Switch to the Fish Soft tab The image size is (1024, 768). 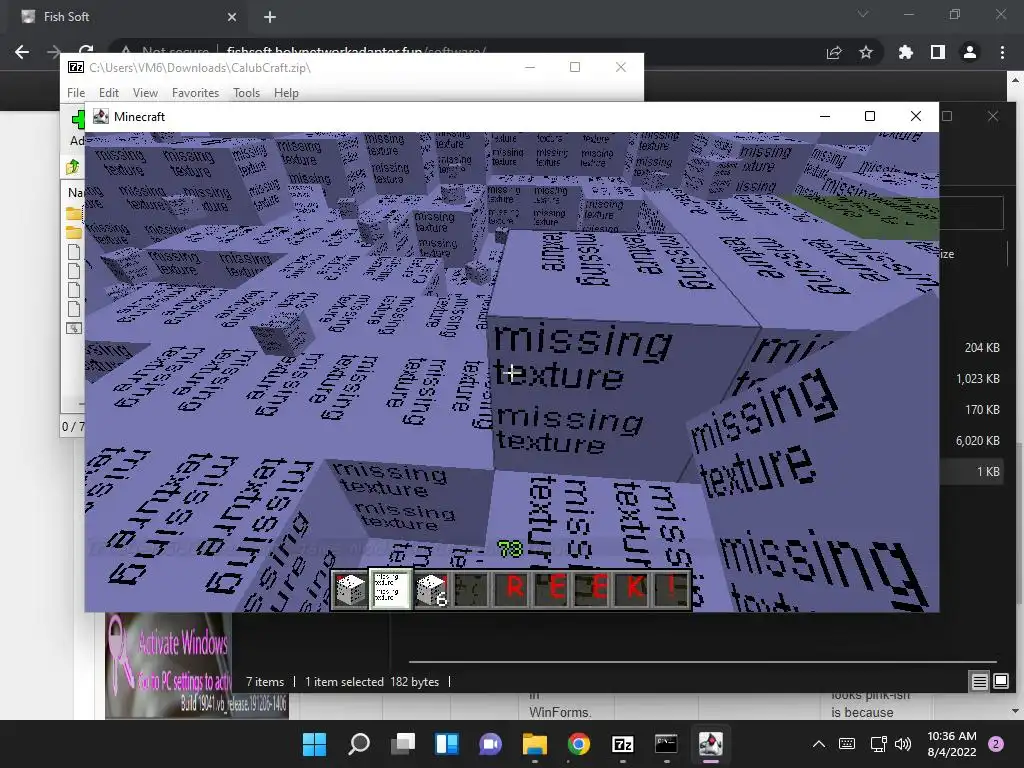pyautogui.click(x=129, y=17)
